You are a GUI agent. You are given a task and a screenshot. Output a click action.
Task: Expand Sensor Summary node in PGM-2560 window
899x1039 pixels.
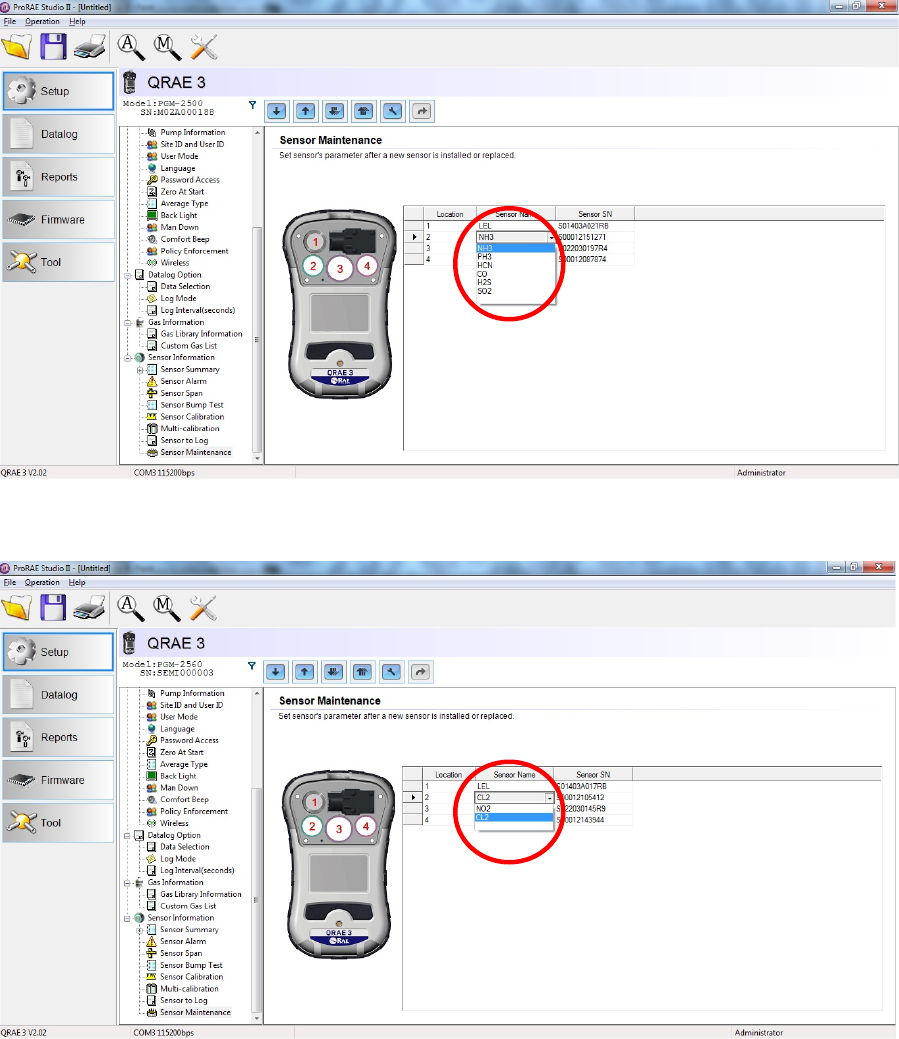140,930
